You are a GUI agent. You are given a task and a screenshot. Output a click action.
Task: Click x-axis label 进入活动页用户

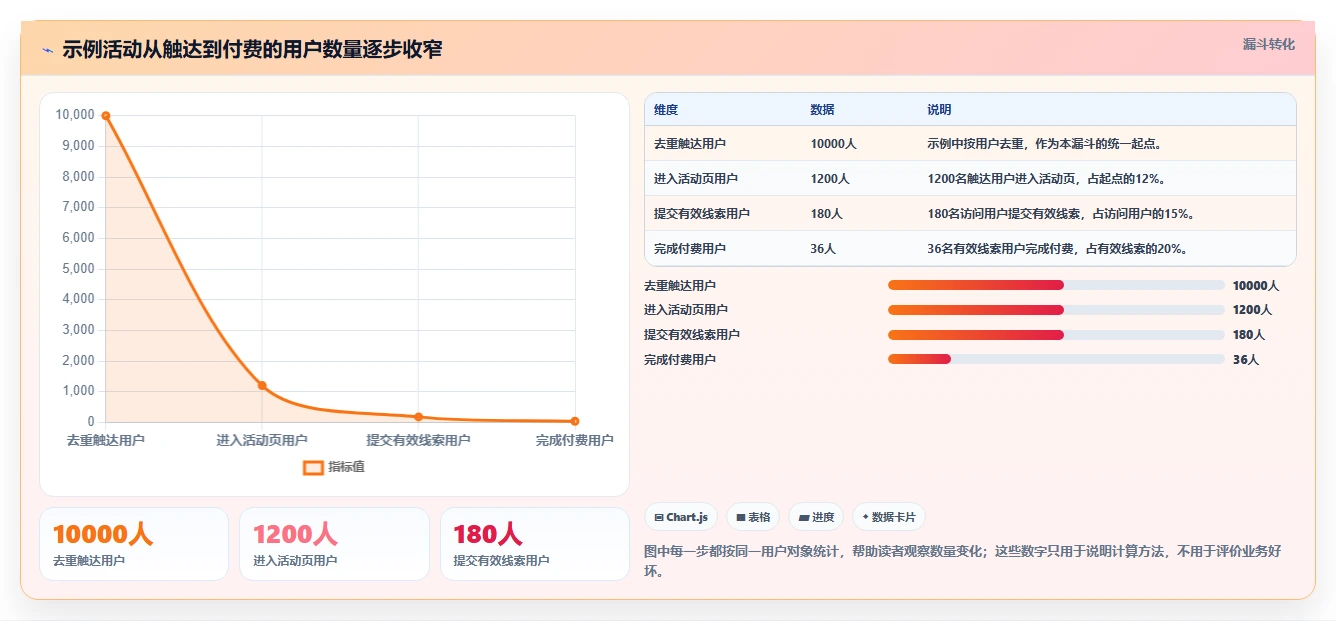click(262, 440)
